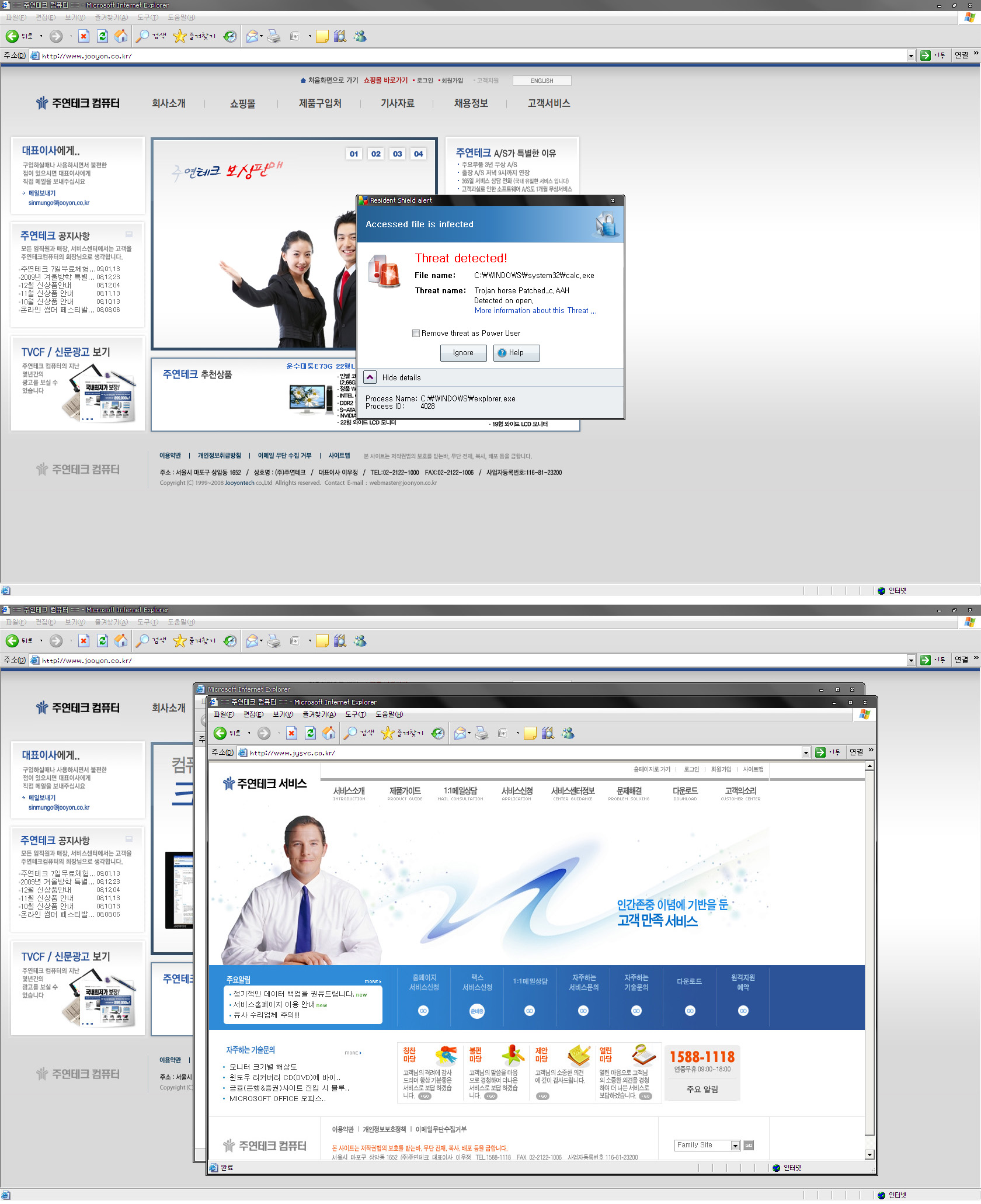The image size is (981, 1204).
Task: Click Mail envelope icon in jysvc.co.kr popup toolbar
Action: coord(460,733)
